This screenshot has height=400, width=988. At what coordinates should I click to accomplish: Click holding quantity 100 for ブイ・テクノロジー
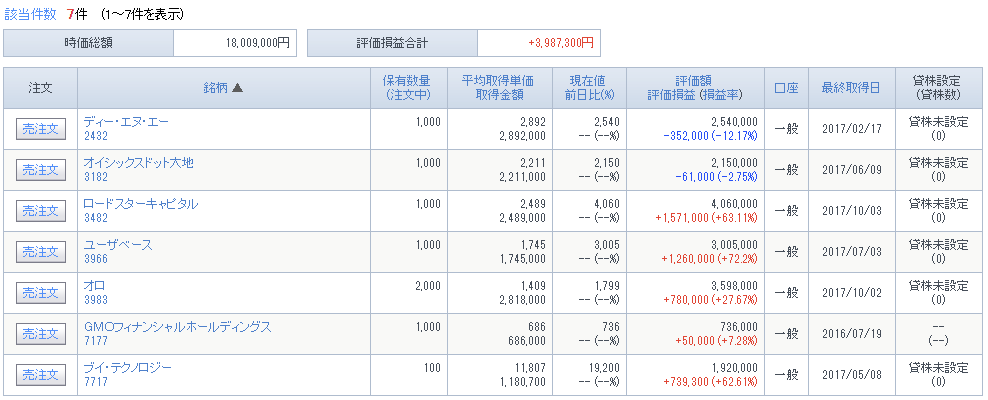point(432,367)
